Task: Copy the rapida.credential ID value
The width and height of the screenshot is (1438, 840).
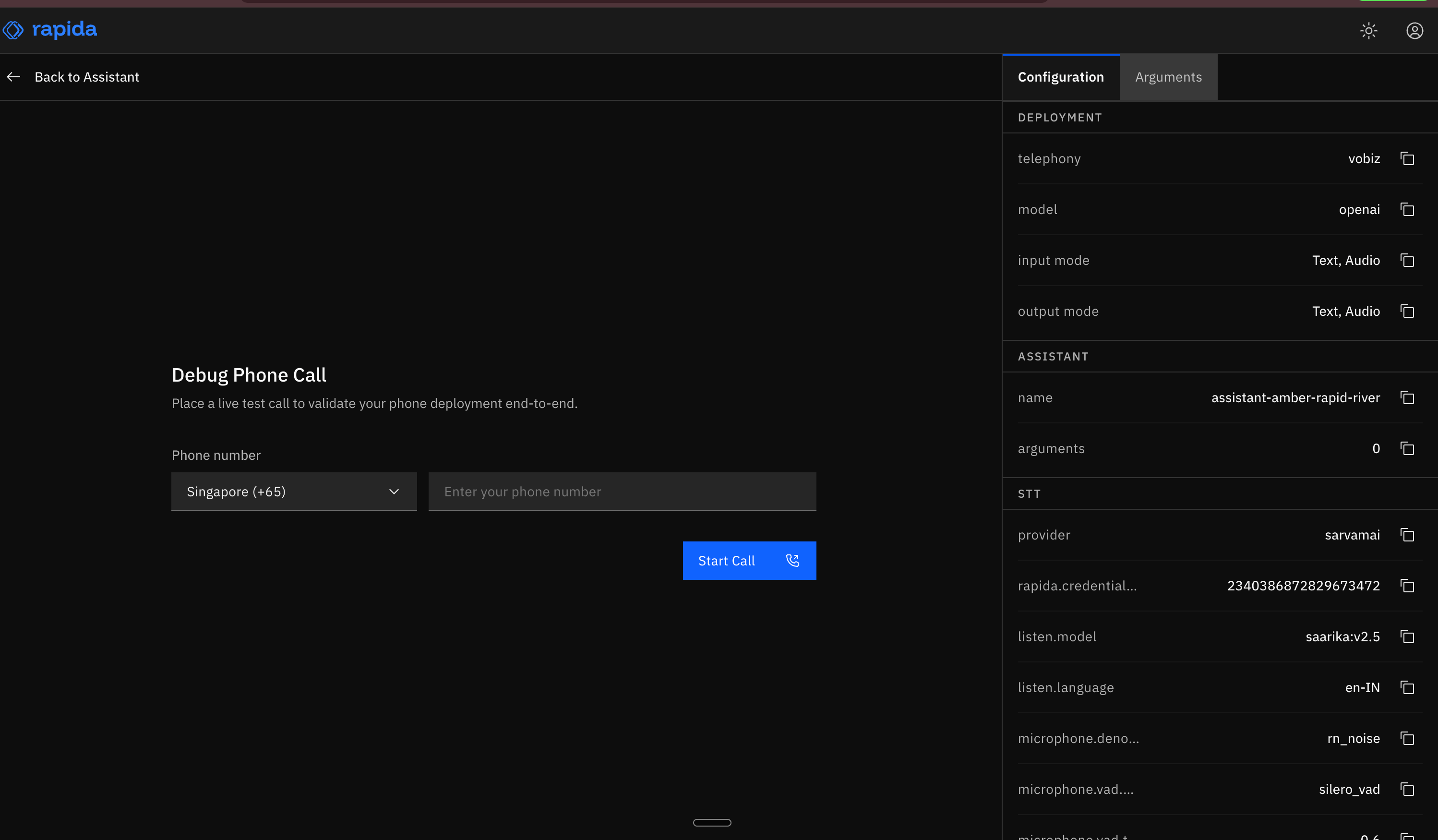Action: [1407, 586]
